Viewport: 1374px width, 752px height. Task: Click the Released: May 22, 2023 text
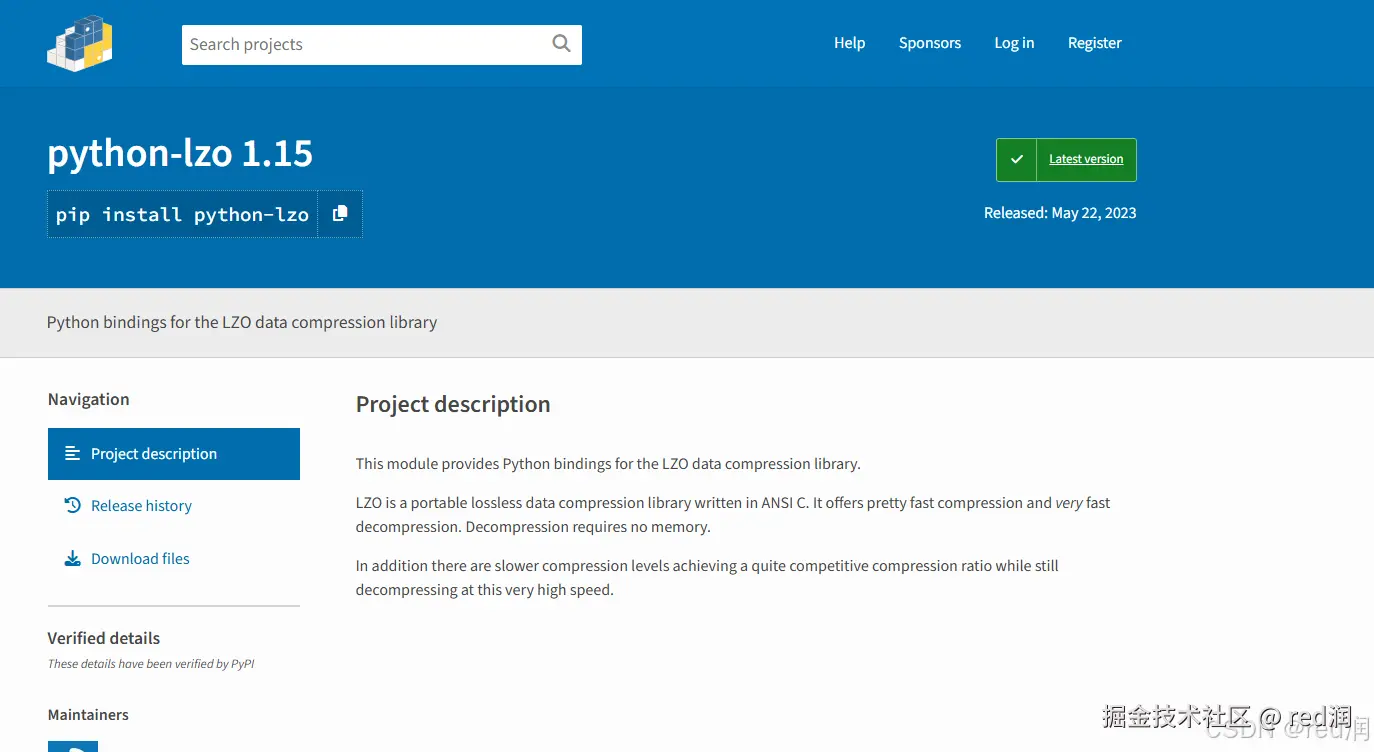pos(1060,213)
